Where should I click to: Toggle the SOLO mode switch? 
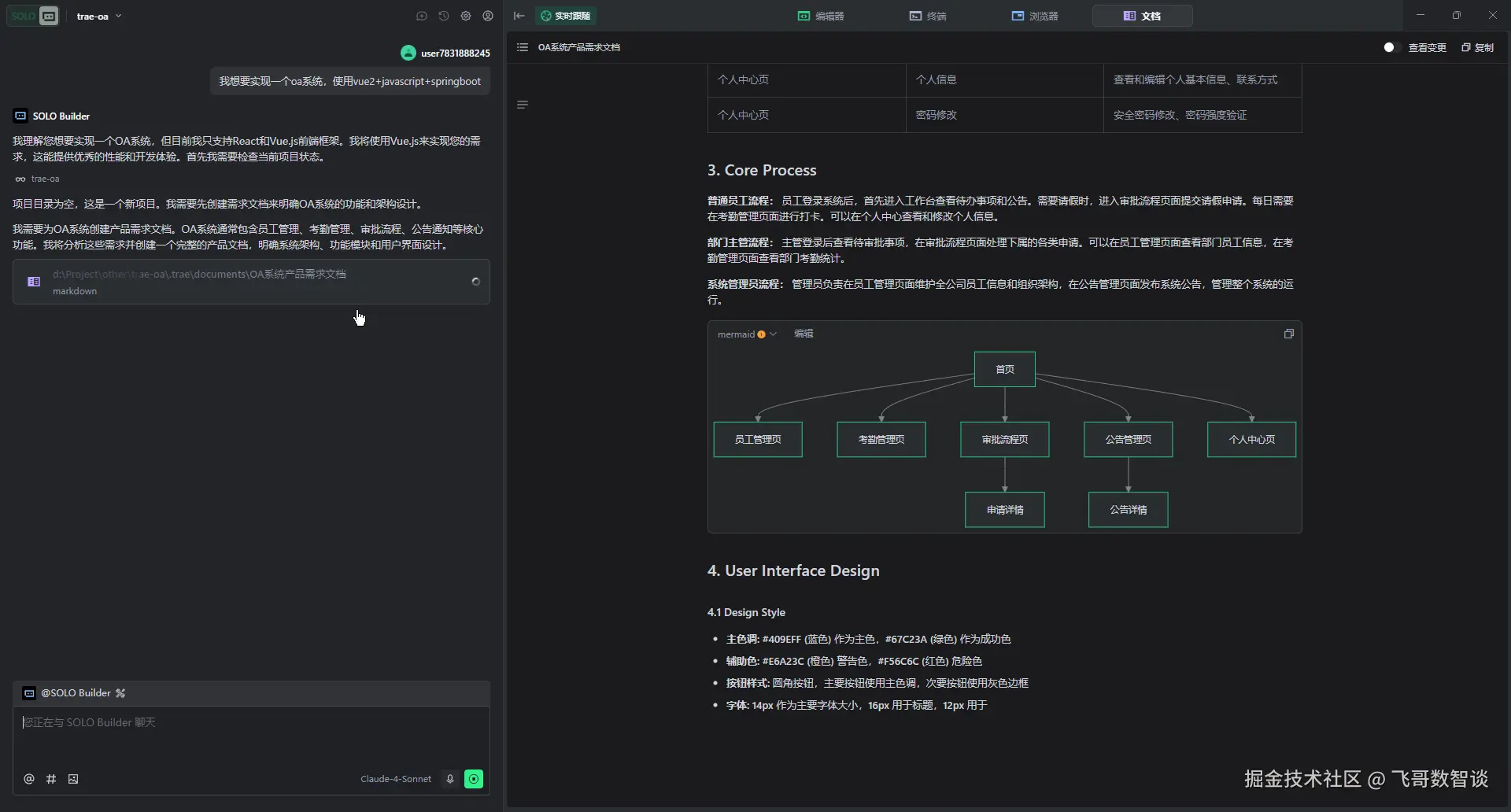point(33,16)
